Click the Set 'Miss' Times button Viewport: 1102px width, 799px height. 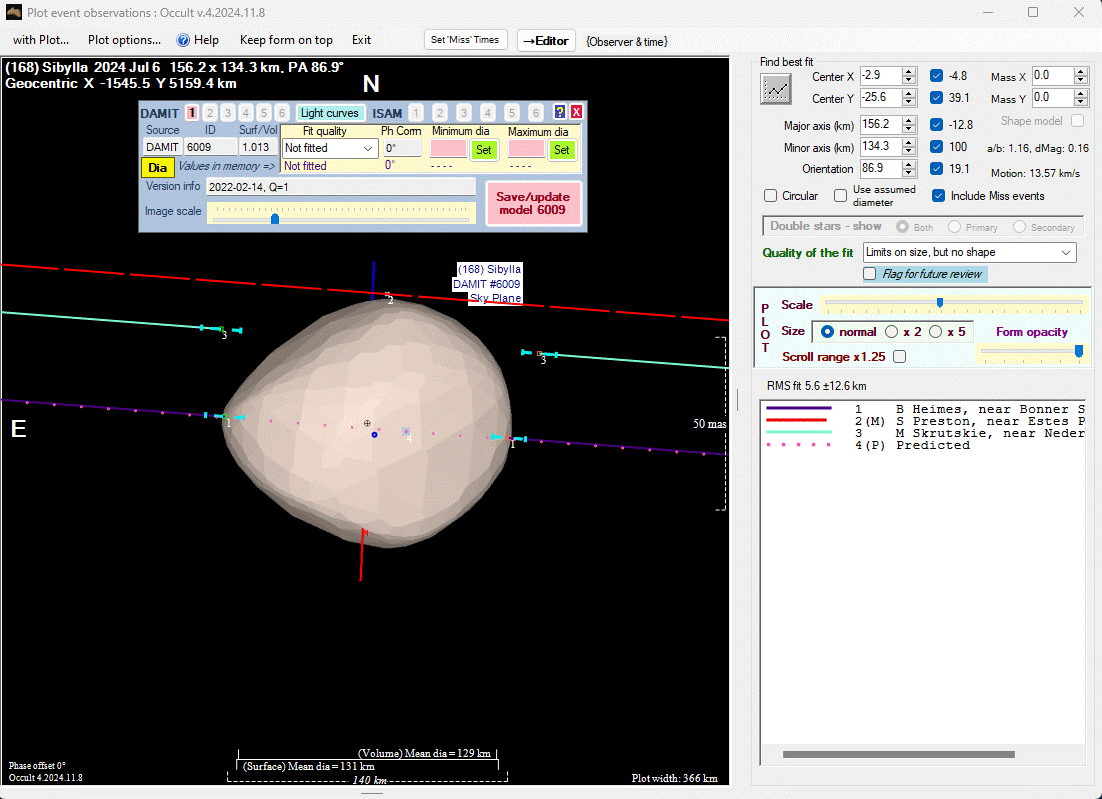tap(466, 40)
